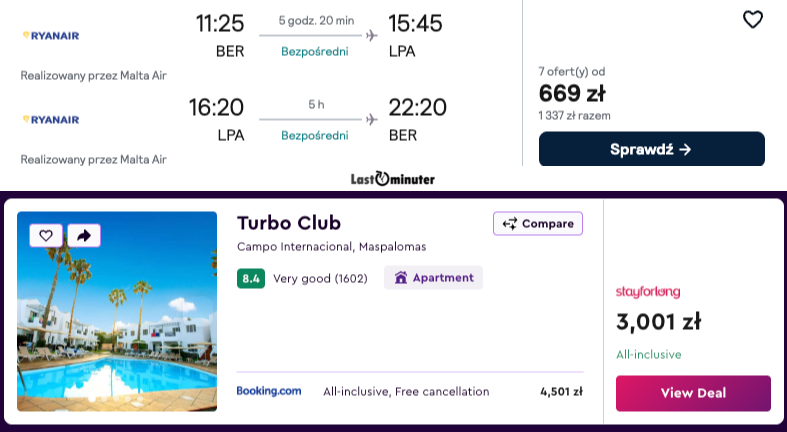Click the Ryanair logo on the LPA–BER flight
The height and width of the screenshot is (432, 787).
50,119
